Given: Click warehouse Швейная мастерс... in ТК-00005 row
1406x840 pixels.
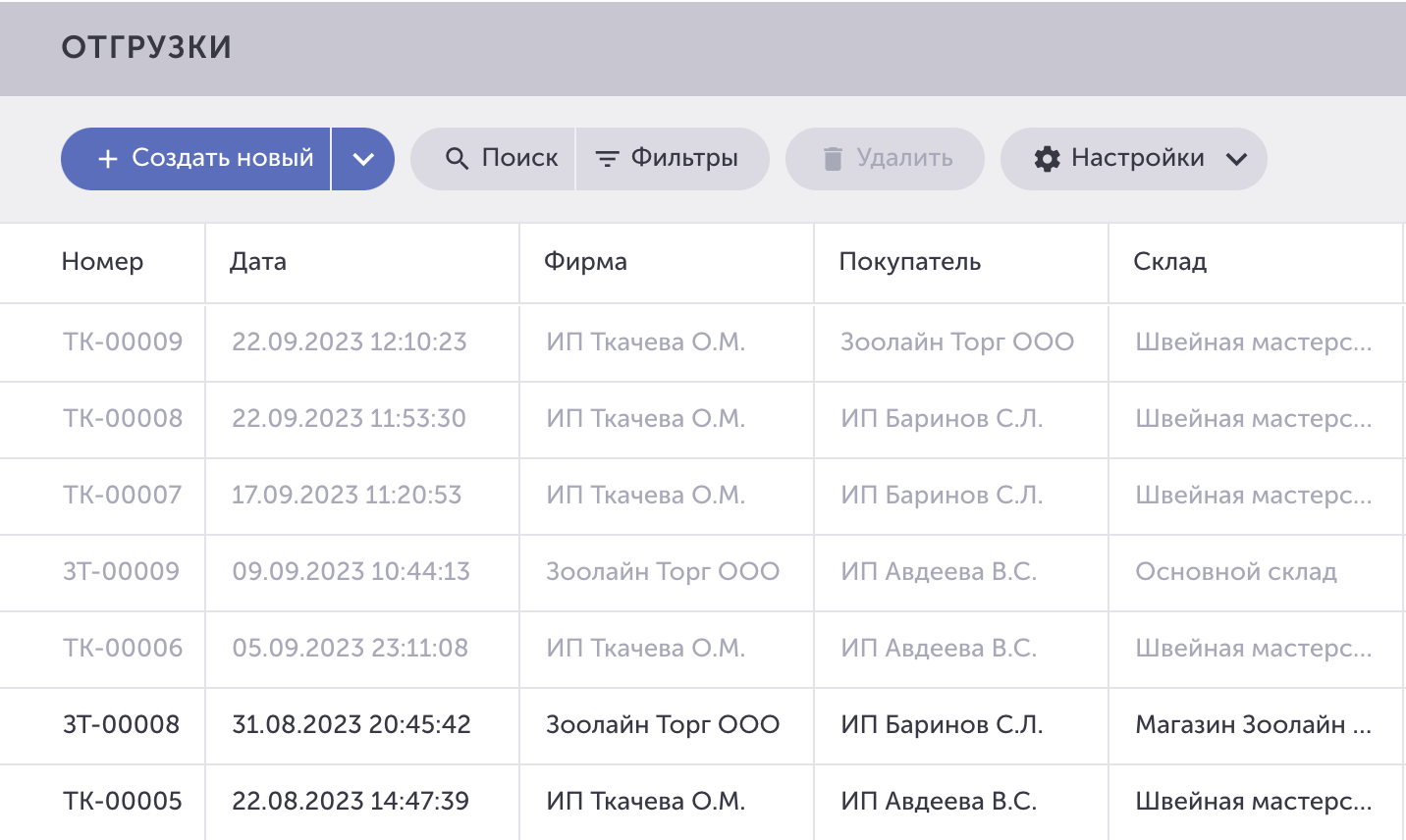Looking at the screenshot, I should tap(1254, 801).
